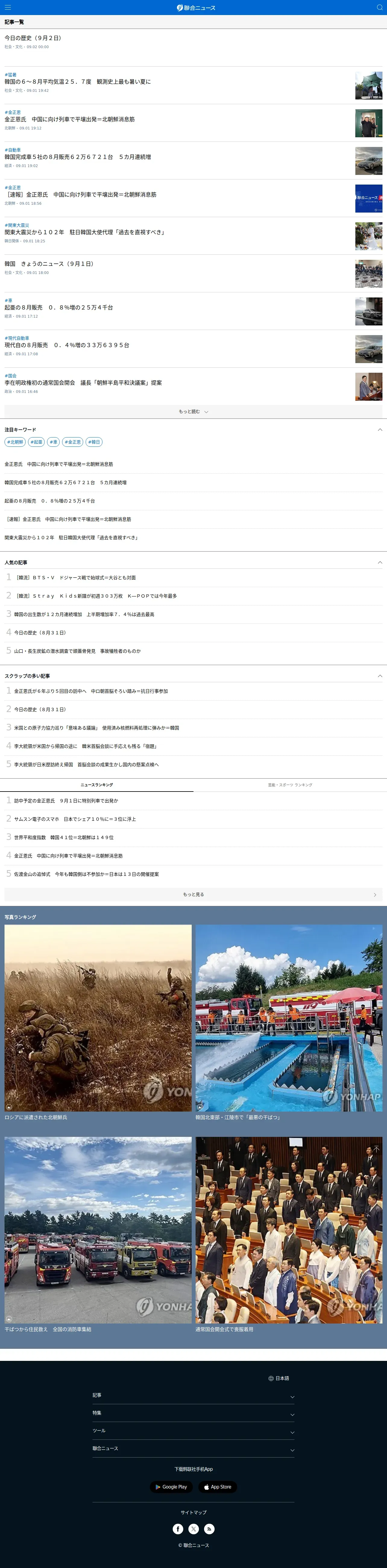The width and height of the screenshot is (387, 1568).
Task: Open photo 通常国会開会式で喪服着用
Action: tap(289, 1230)
